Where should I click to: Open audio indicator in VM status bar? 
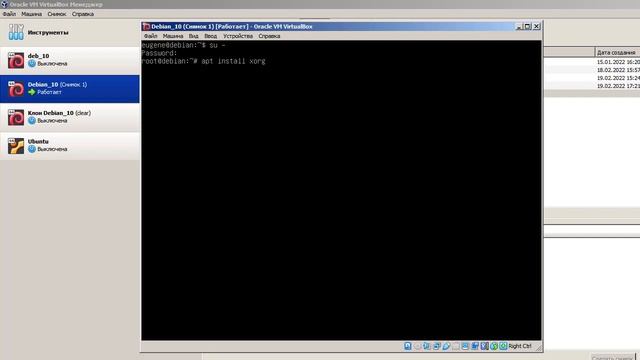[427, 346]
